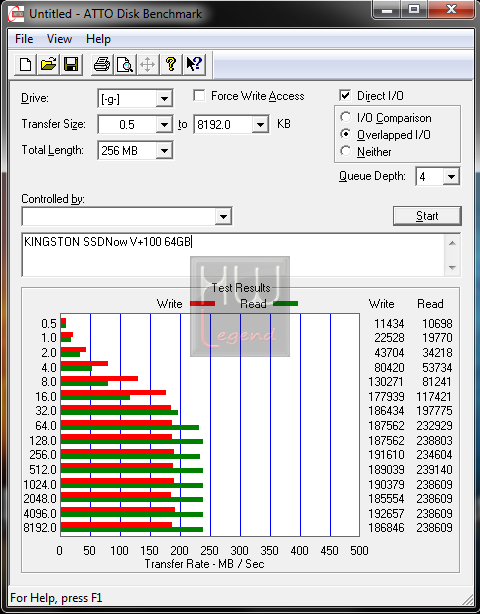
Task: Choose the Neither radio option
Action: (346, 151)
